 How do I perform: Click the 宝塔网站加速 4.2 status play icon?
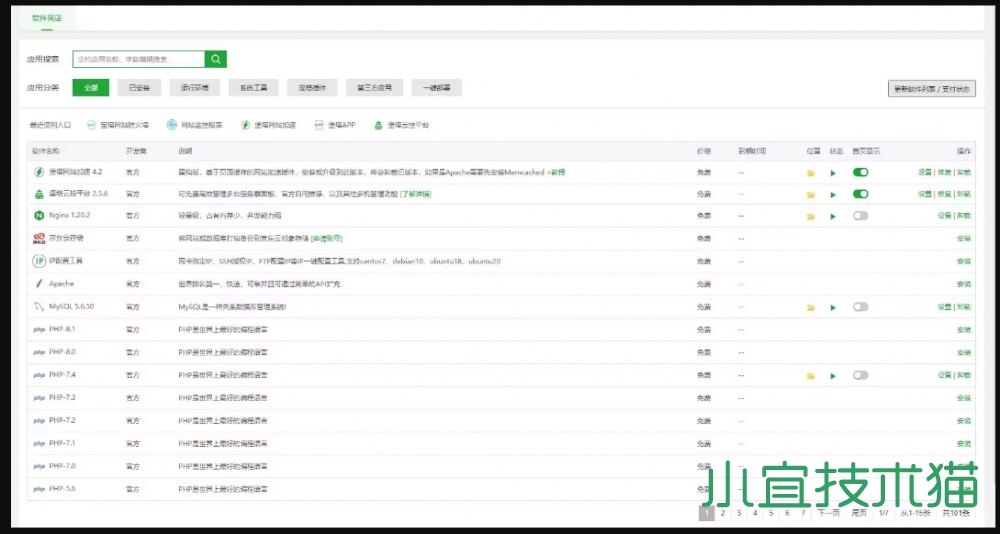click(x=833, y=172)
